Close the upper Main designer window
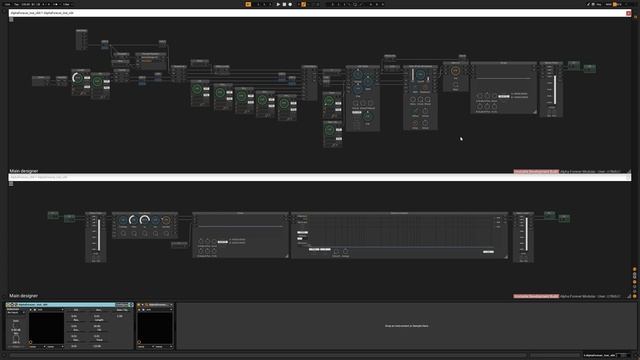The width and height of the screenshot is (640, 360). tap(629, 13)
